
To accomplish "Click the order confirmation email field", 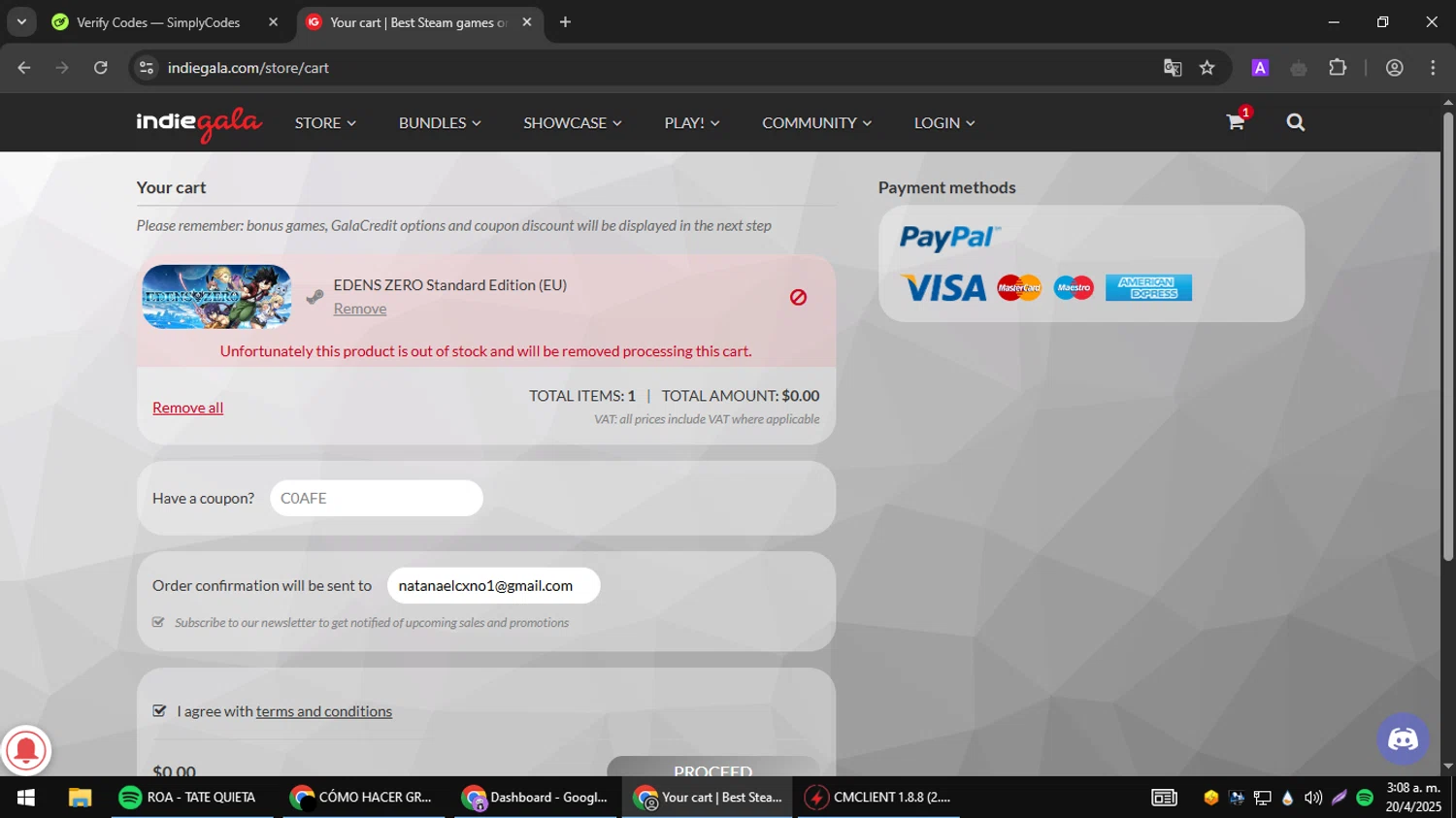I will click(x=493, y=585).
